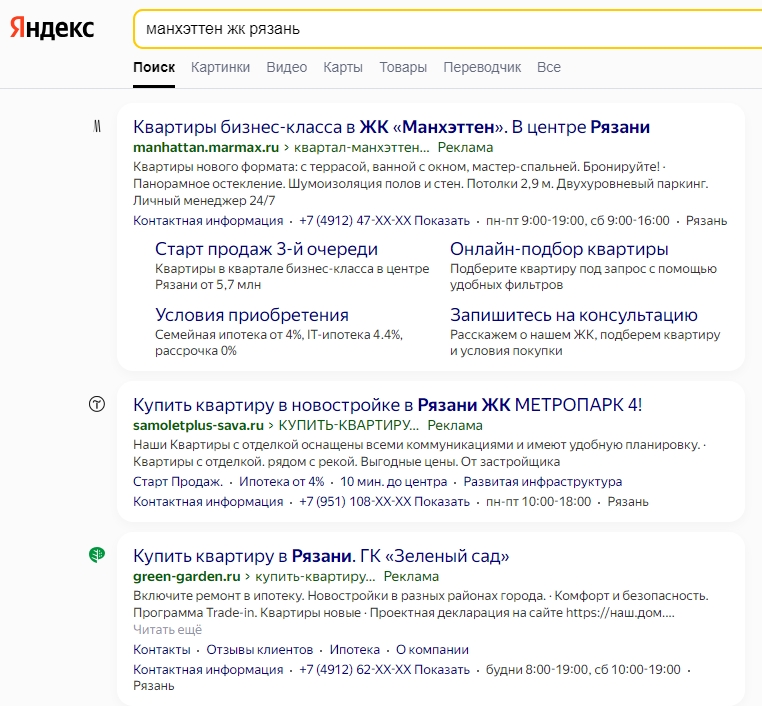
Task: Click Запишитесь на консультацию link
Action: coord(574,315)
